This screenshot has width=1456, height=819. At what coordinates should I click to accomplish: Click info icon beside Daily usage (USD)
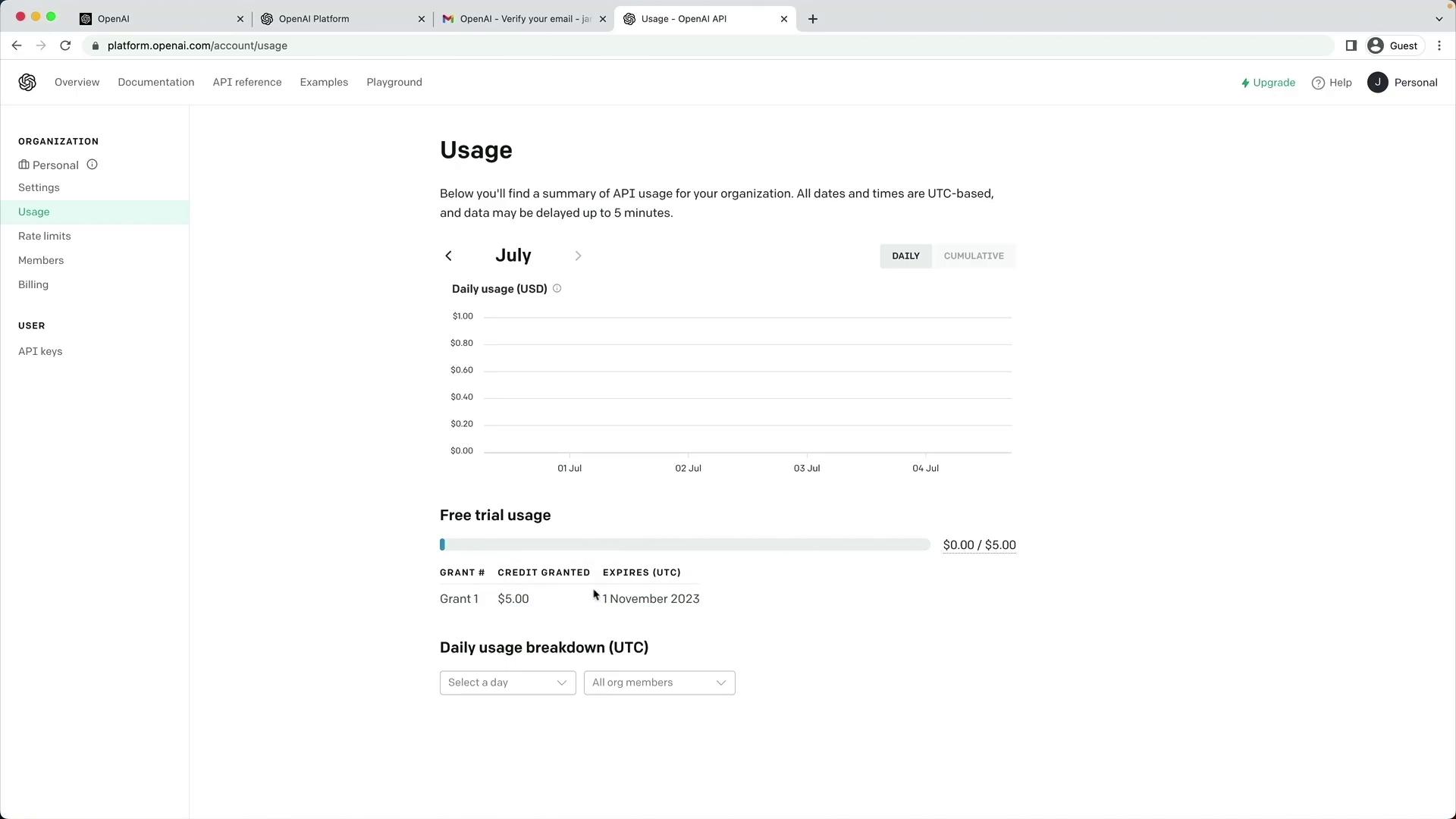[557, 289]
